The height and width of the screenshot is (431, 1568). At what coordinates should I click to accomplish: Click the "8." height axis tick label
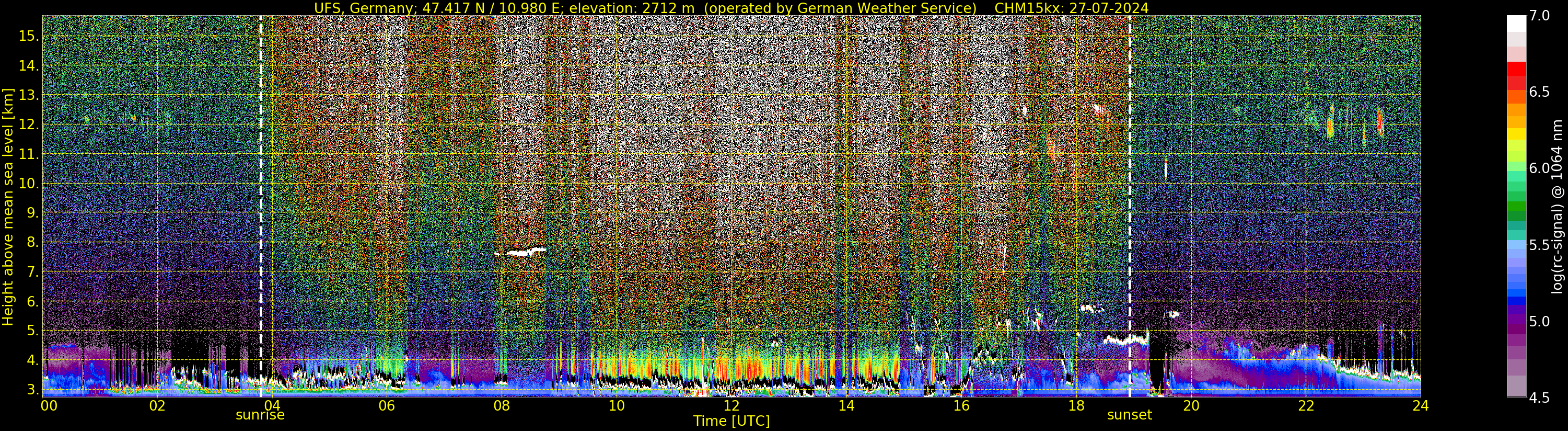(x=32, y=243)
